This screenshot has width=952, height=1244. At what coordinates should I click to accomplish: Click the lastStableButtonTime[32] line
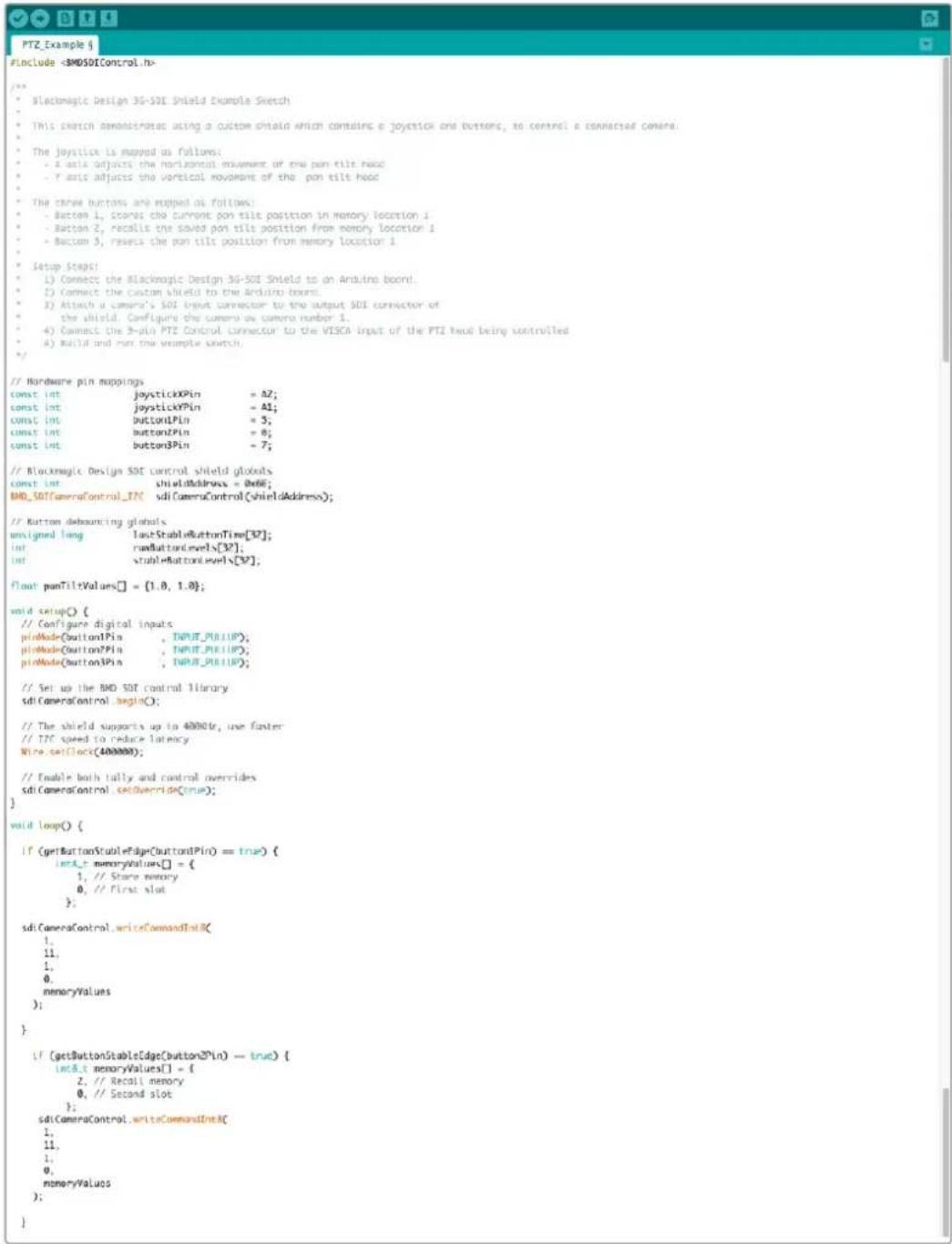[x=141, y=535]
